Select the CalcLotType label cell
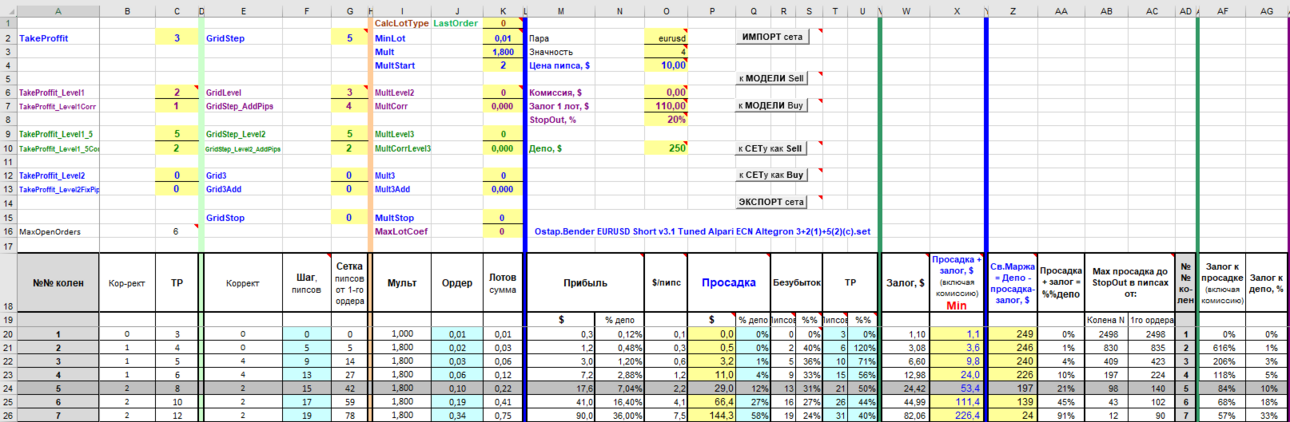 pos(401,22)
